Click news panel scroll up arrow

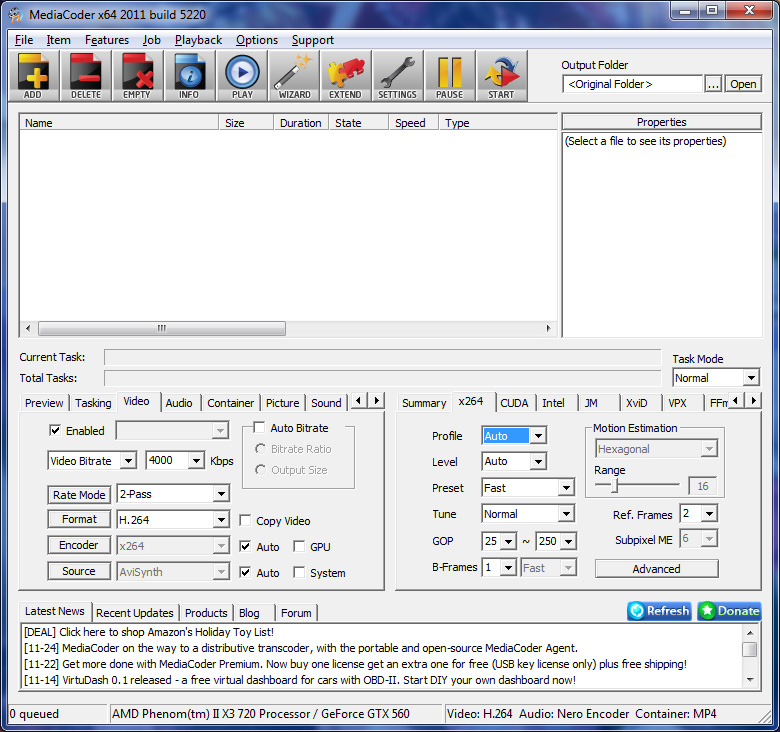coord(750,633)
